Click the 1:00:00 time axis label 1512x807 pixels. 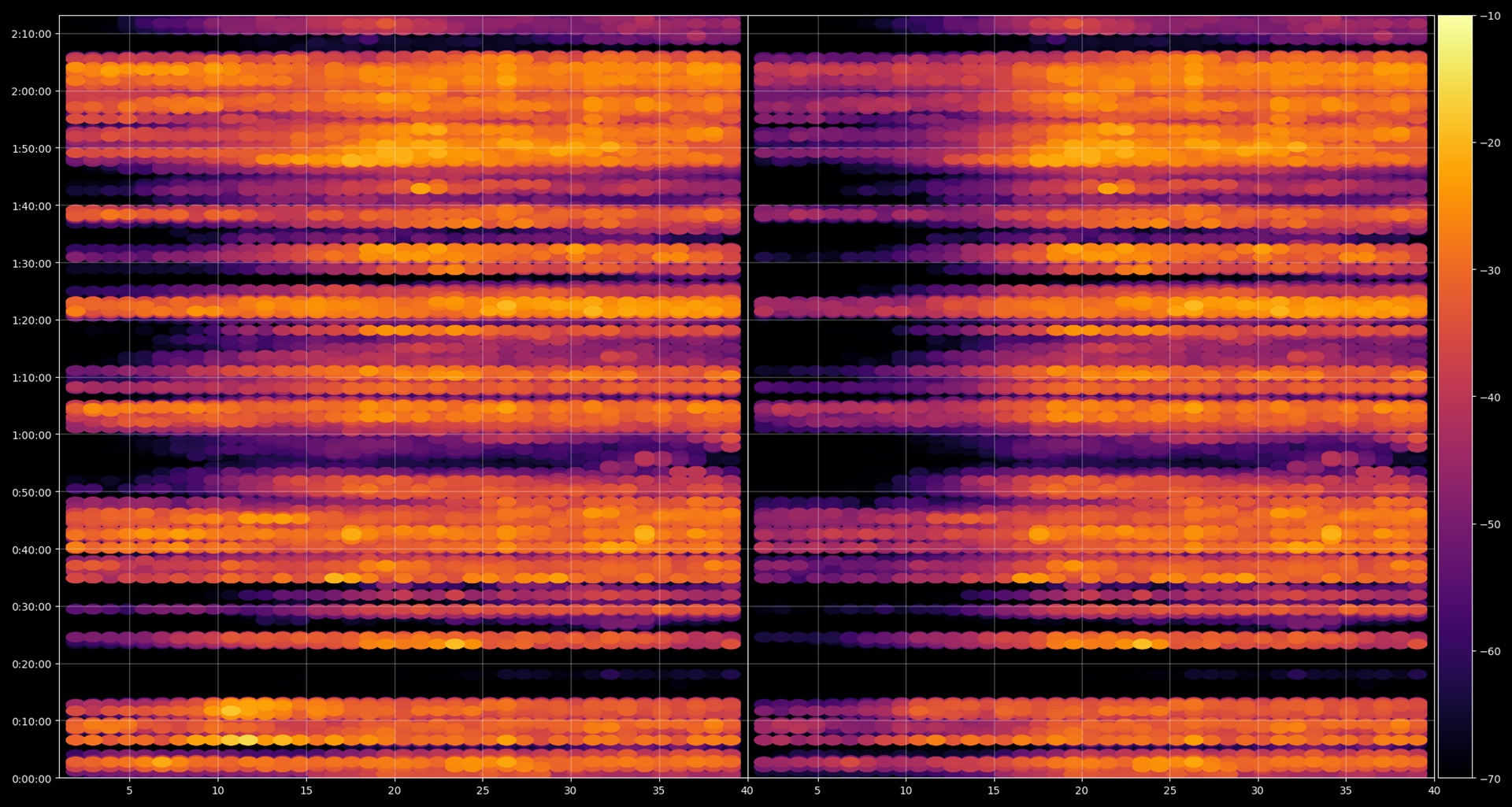[x=31, y=435]
